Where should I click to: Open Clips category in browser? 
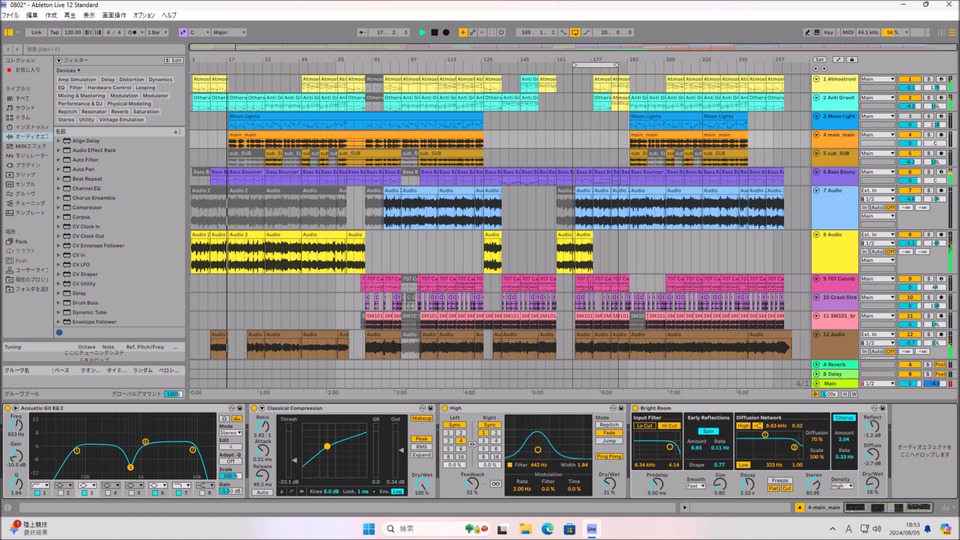pos(24,174)
